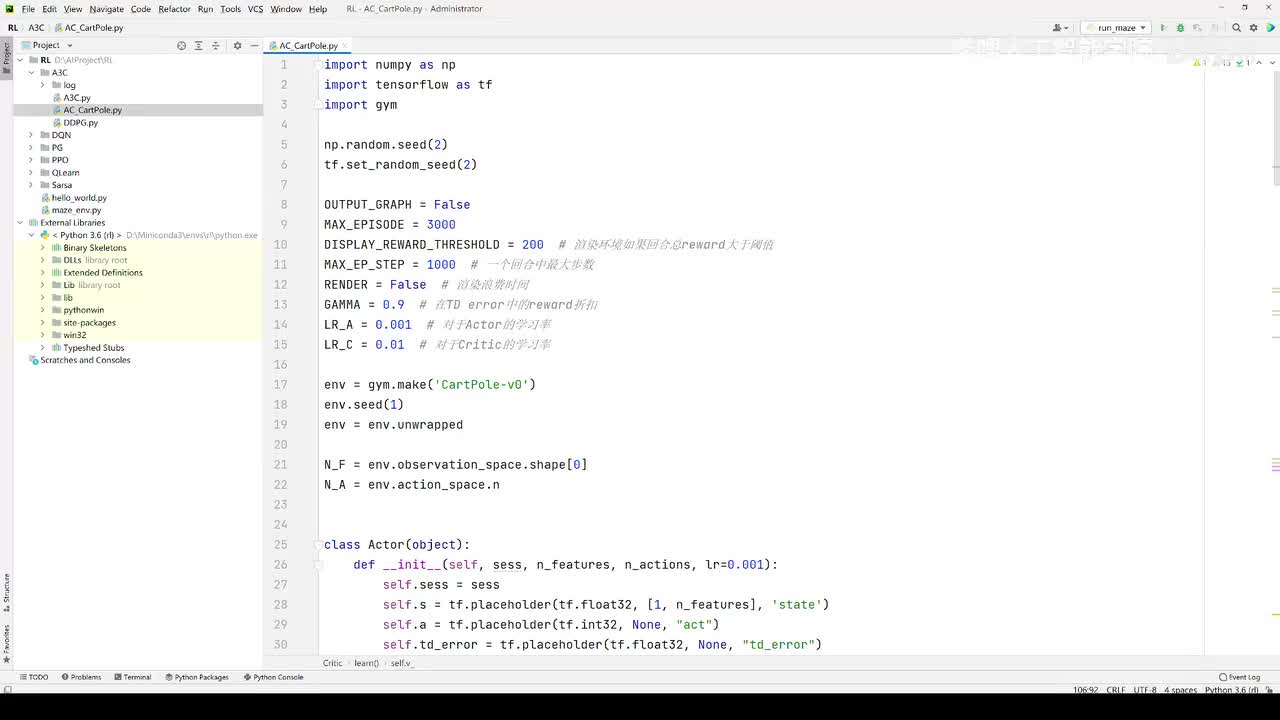Expand the log folder
This screenshot has width=1280, height=720.
(43, 85)
